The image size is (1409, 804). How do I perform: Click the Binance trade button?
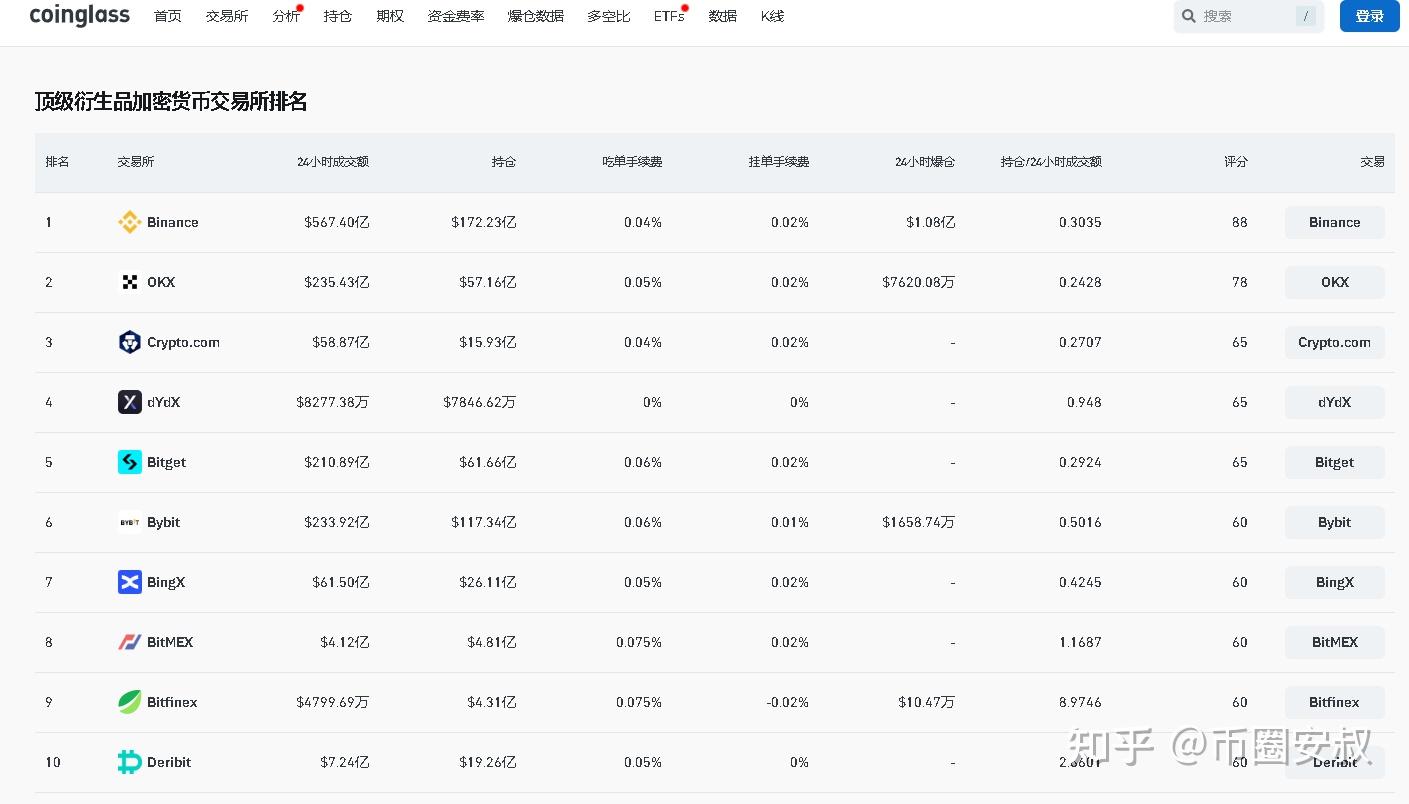1335,222
